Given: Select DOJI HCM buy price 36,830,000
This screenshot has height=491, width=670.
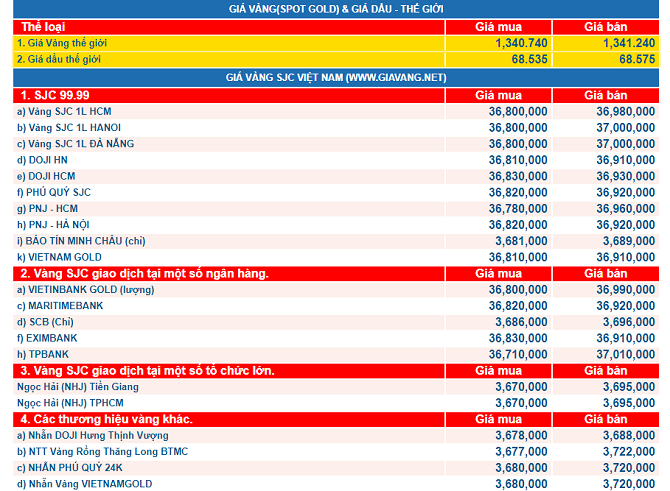Looking at the screenshot, I should point(518,176).
